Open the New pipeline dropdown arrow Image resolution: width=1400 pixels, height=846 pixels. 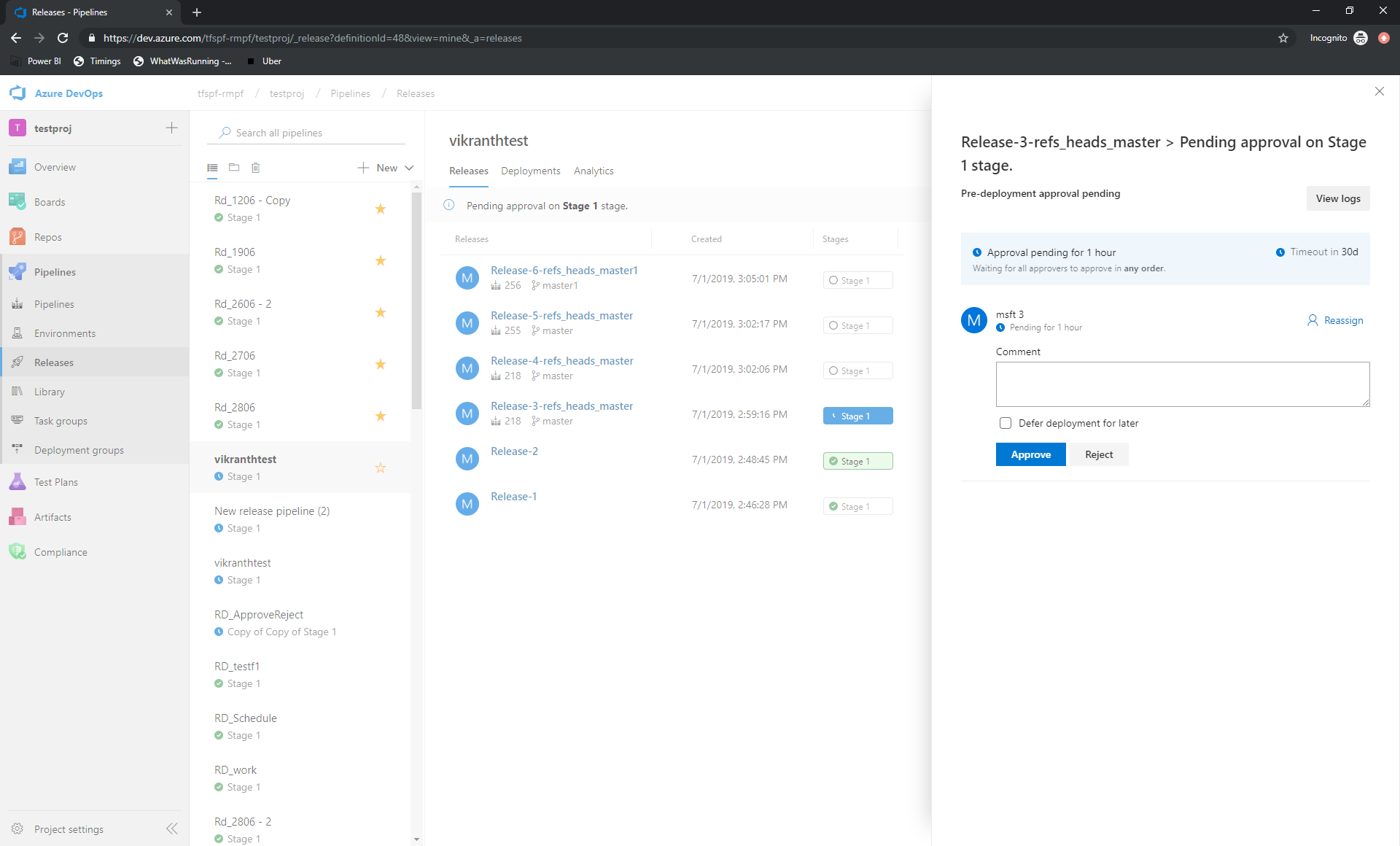[410, 167]
